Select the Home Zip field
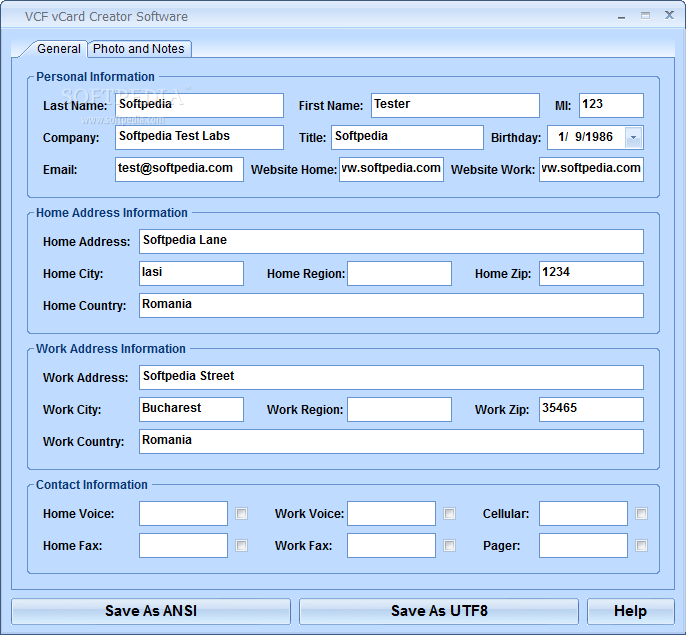The image size is (686, 635). [591, 274]
